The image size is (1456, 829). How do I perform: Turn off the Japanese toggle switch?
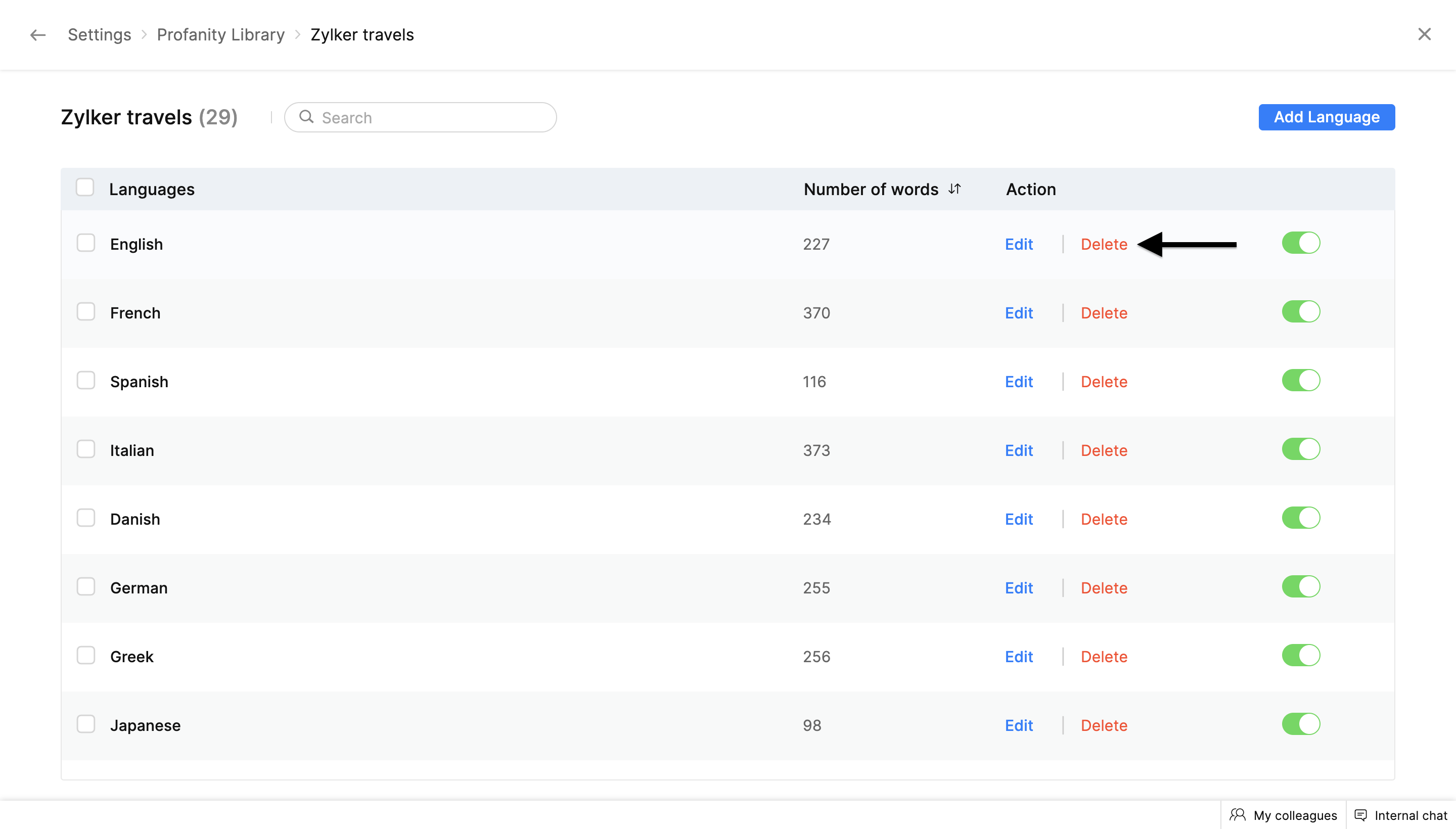1301,724
